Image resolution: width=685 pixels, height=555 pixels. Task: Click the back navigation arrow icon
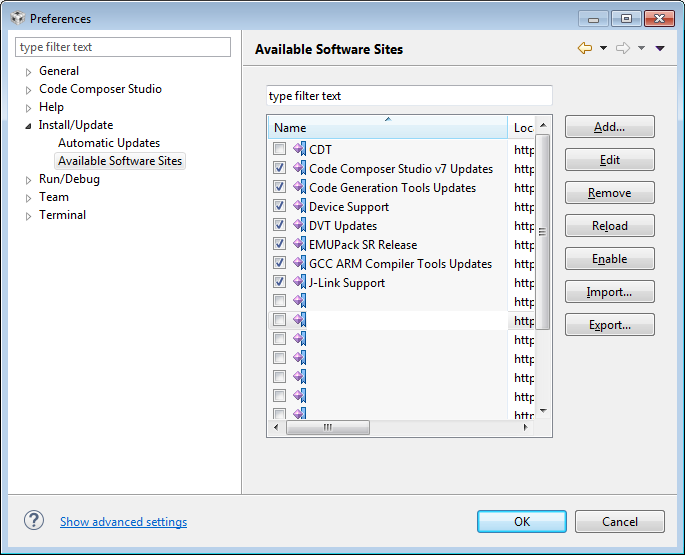coord(585,48)
